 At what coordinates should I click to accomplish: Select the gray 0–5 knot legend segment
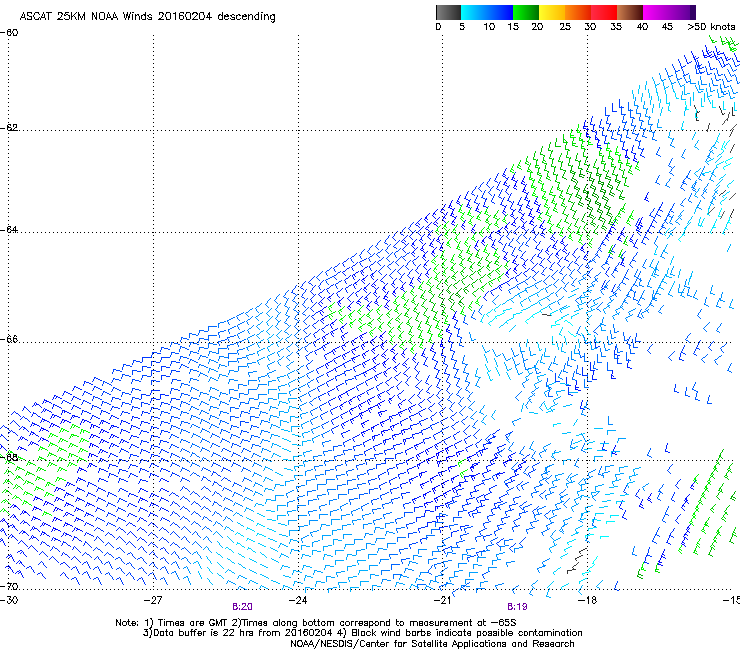click(448, 12)
